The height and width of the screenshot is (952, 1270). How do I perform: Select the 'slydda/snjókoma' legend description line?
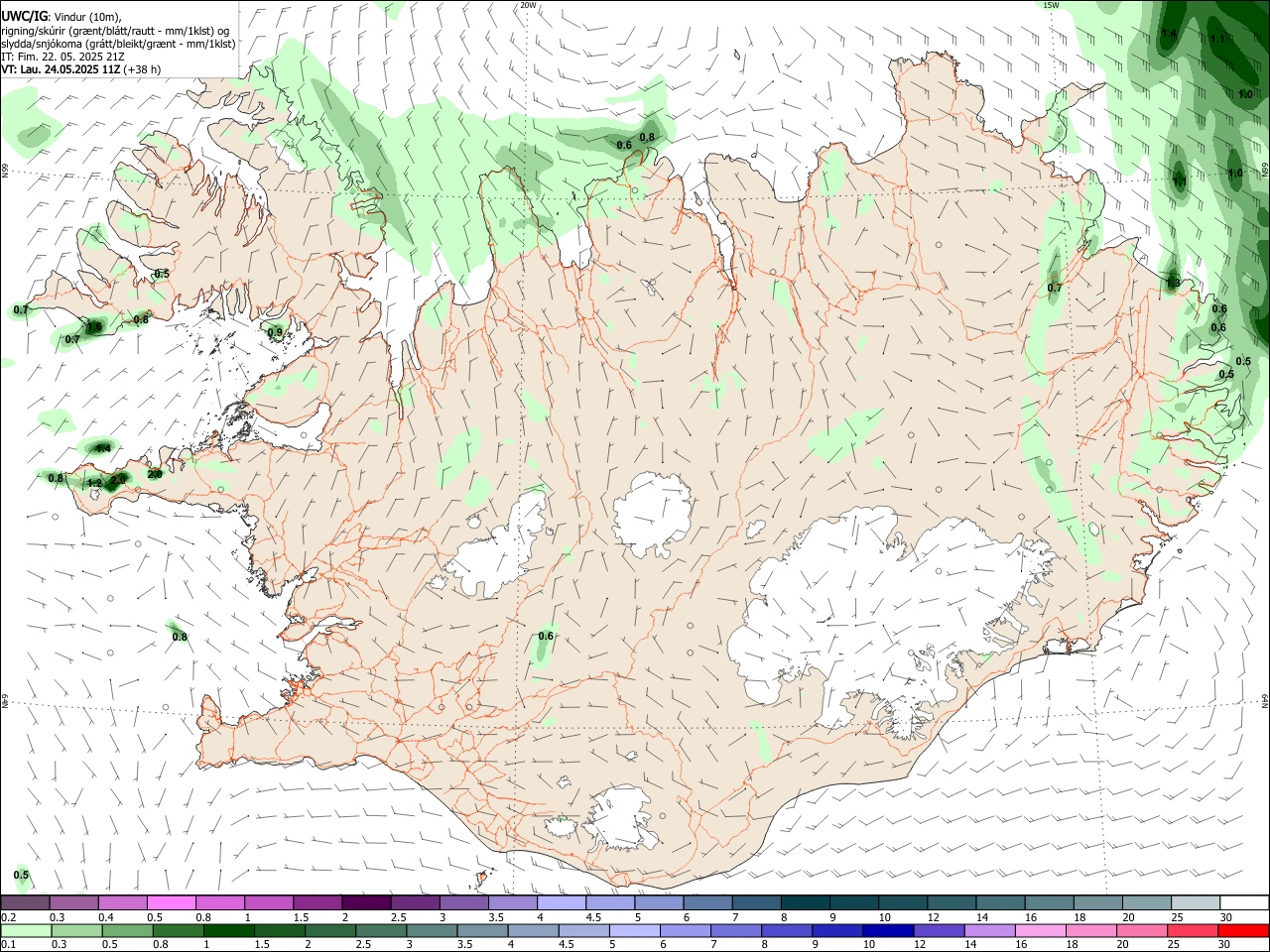118,44
